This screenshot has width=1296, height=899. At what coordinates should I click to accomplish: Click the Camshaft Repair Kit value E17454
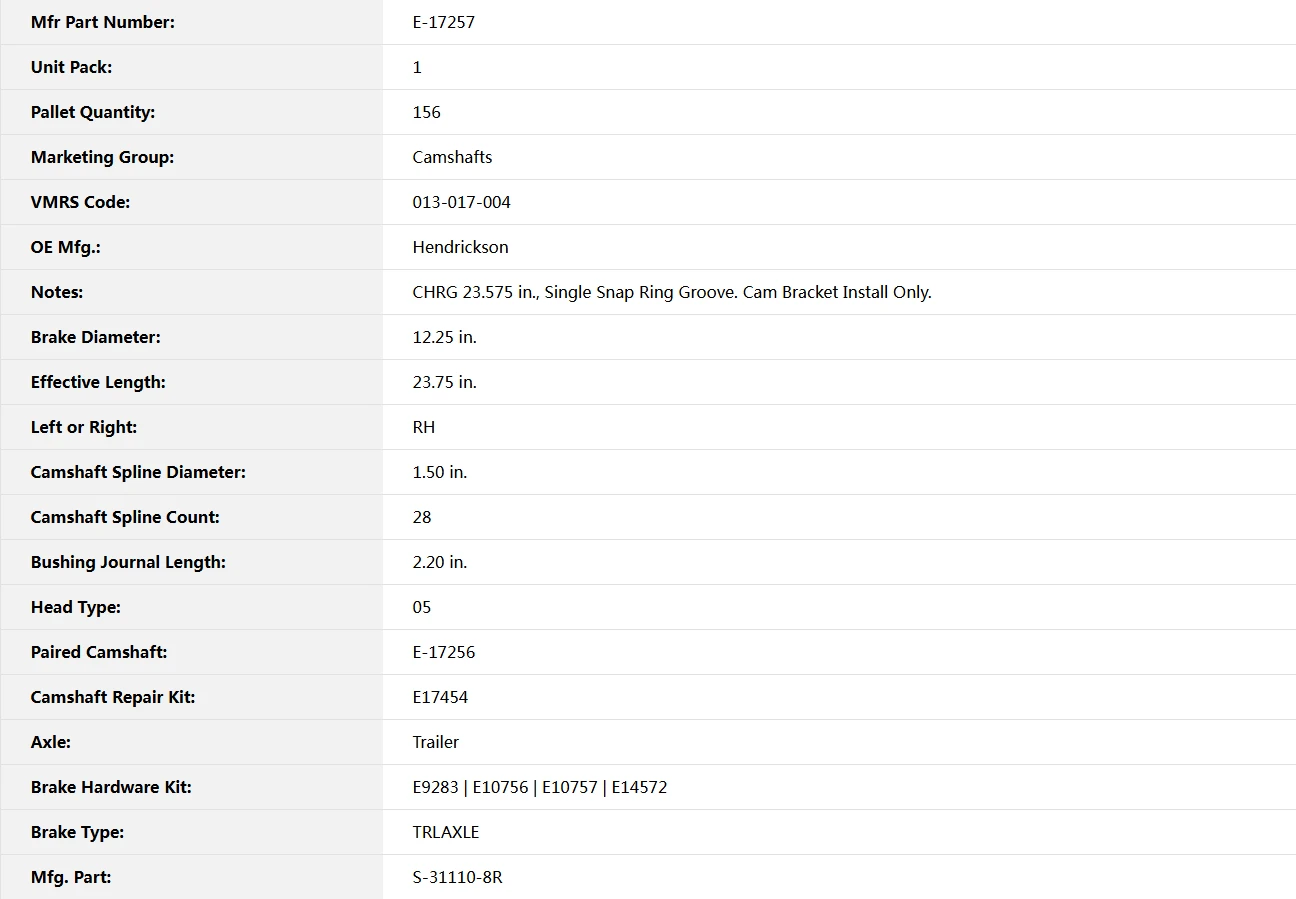(440, 697)
